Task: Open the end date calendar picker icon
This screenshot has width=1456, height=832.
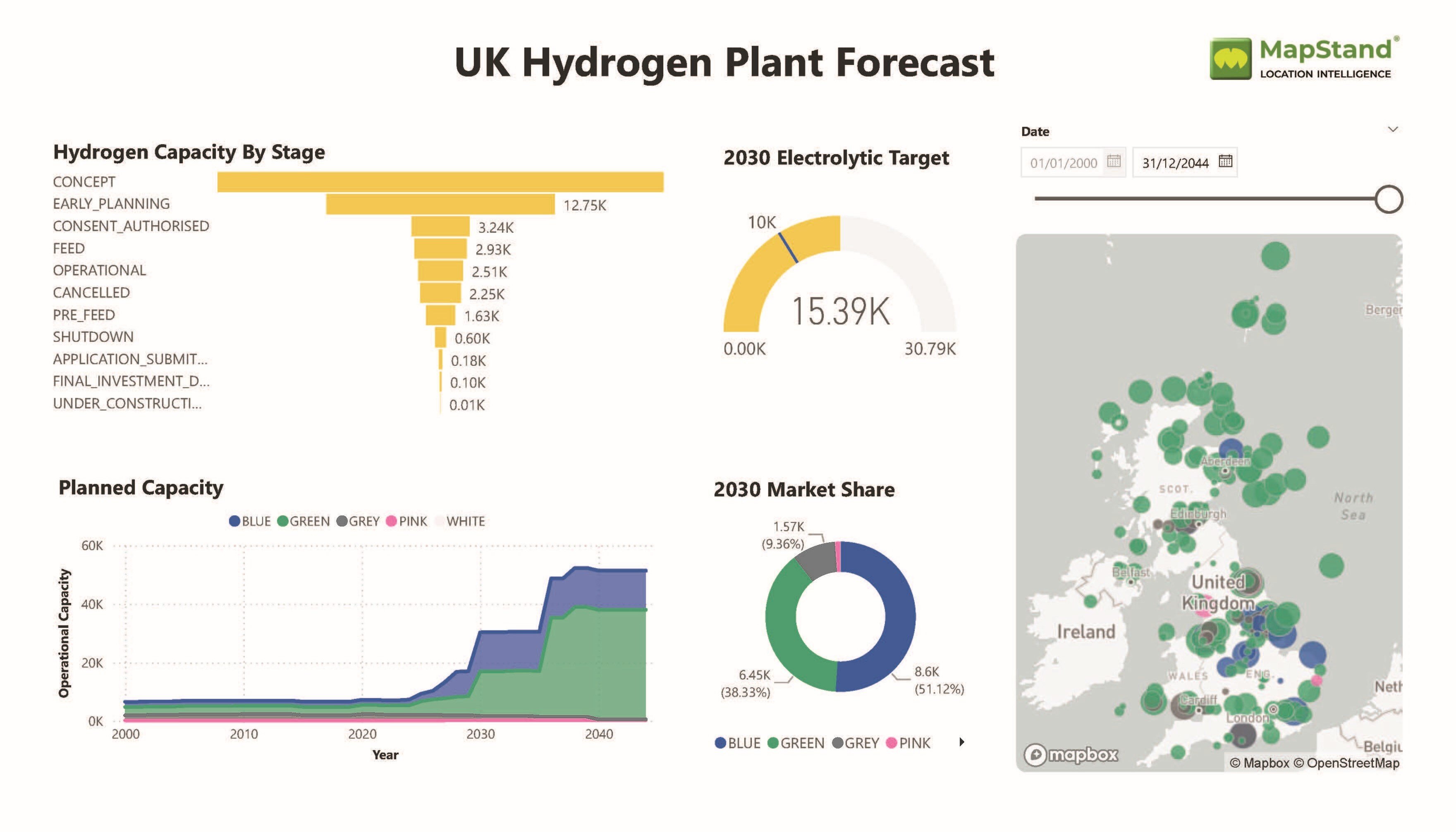Action: (1224, 161)
